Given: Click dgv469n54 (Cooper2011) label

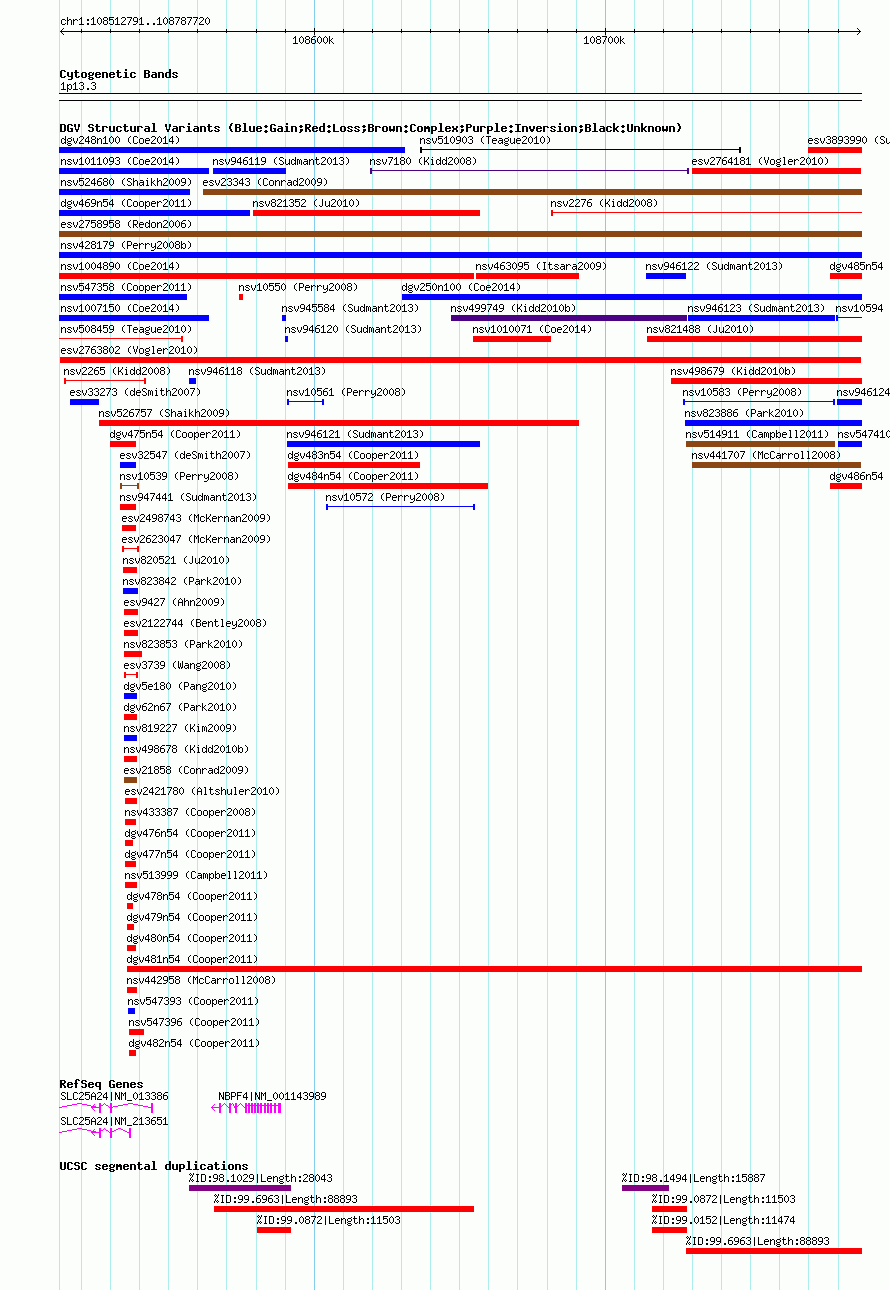Looking at the screenshot, I should tap(126, 204).
